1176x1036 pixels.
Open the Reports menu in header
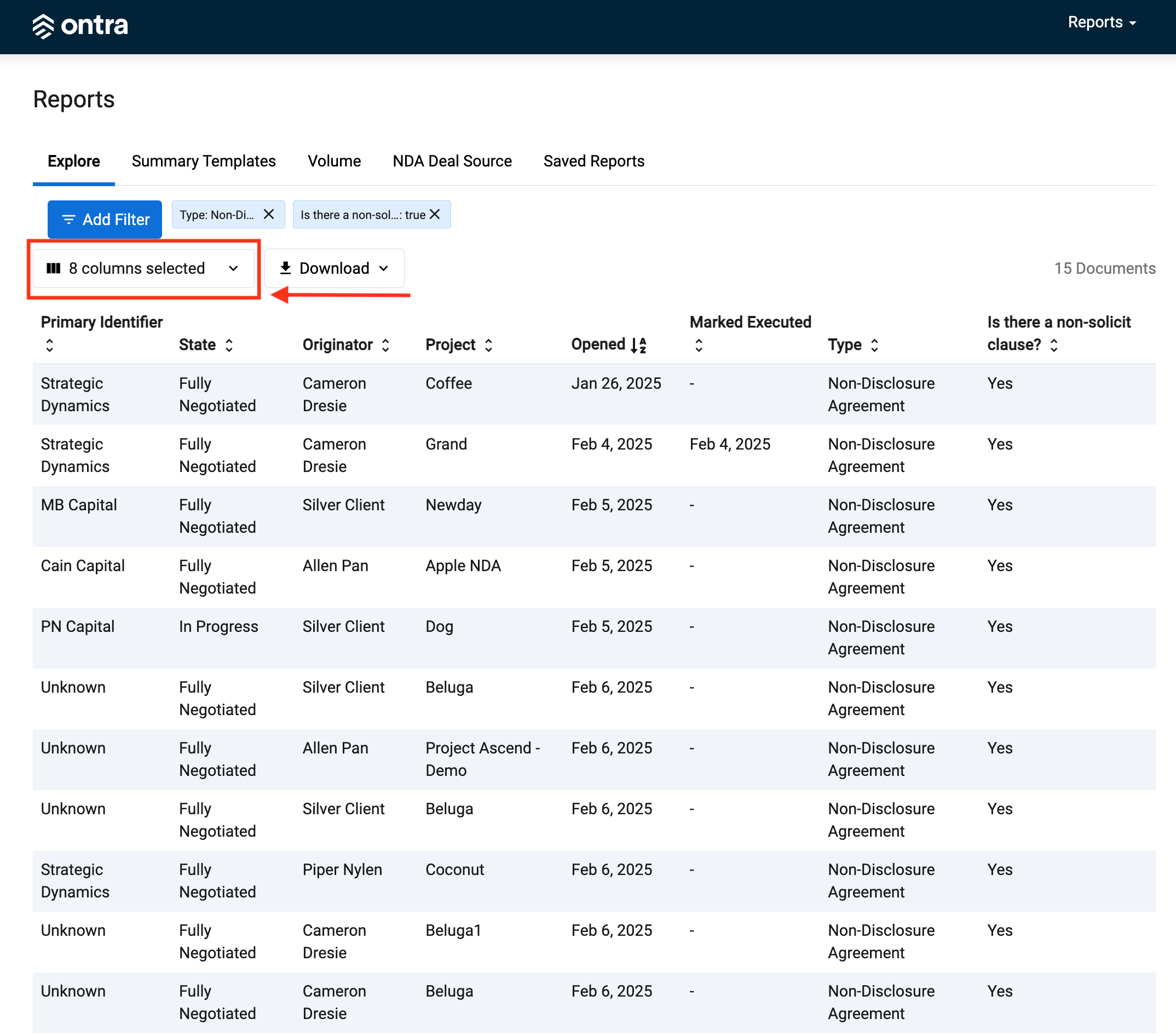[1102, 22]
